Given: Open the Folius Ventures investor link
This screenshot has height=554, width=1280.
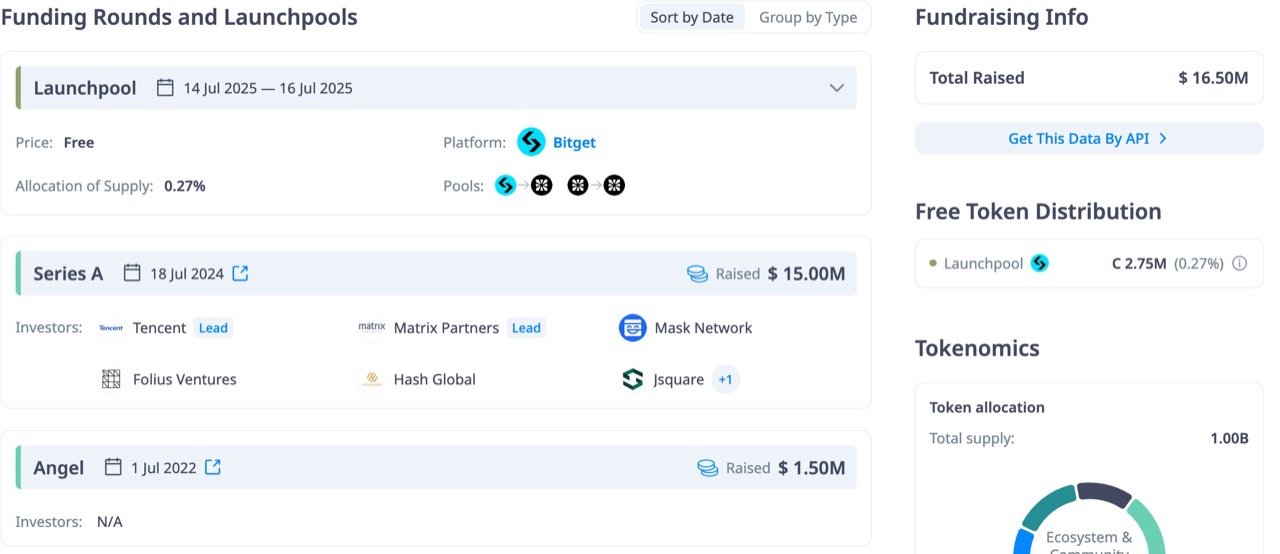Looking at the screenshot, I should (x=185, y=380).
